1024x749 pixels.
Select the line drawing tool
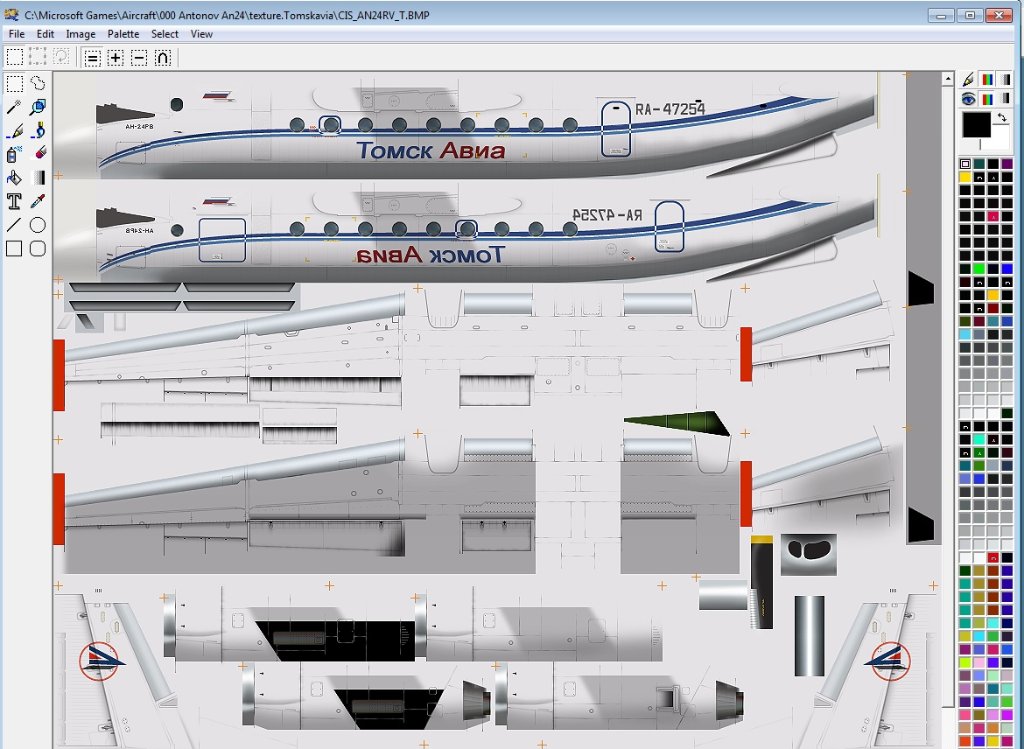(x=14, y=225)
